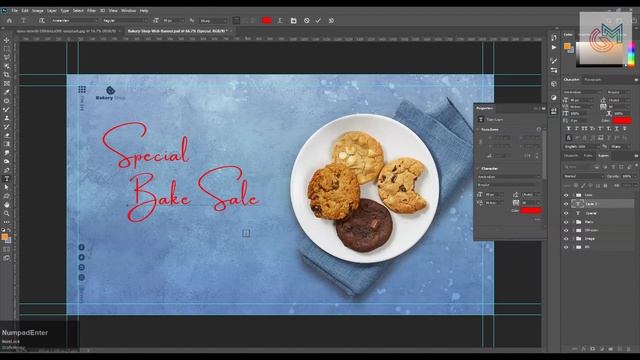This screenshot has width=640, height=360.
Task: Open the Edit menu
Action: (25, 11)
